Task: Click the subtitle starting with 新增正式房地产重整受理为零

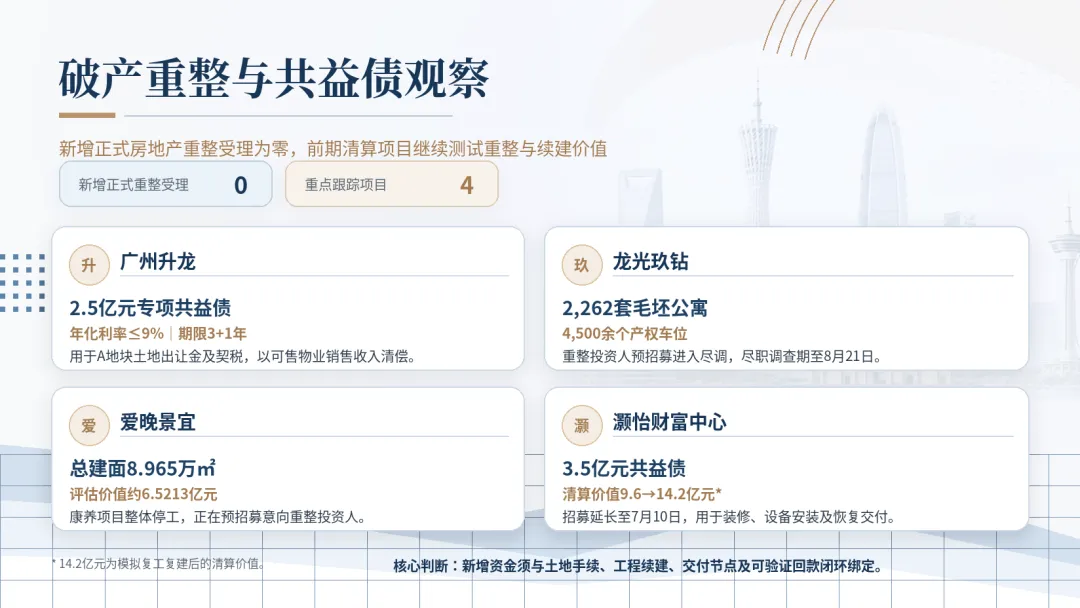Action: coord(333,149)
